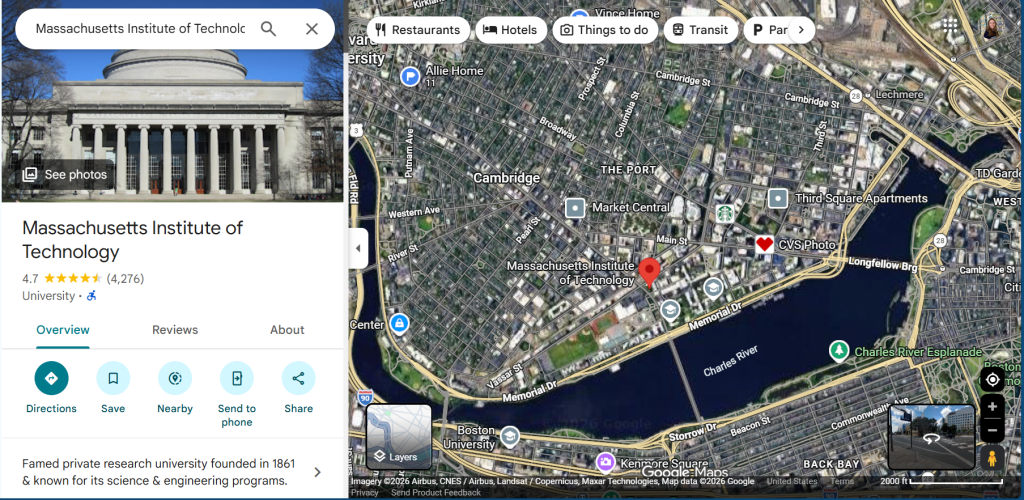Filter map by Hotels

click(511, 29)
